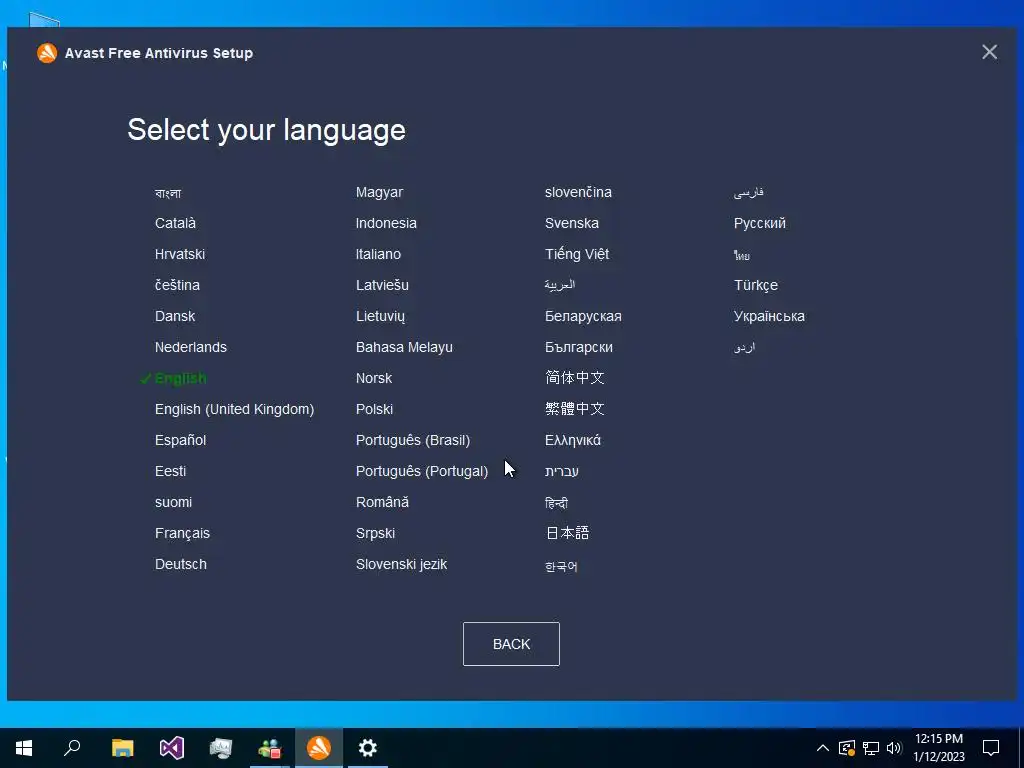The width and height of the screenshot is (1024, 768).
Task: Choose Slovenski jezik
Action: point(402,564)
